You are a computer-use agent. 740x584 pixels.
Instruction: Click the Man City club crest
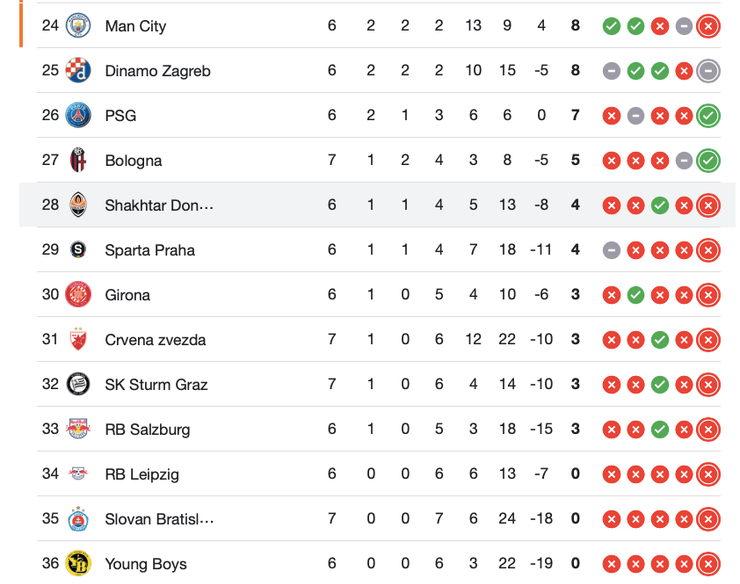[x=78, y=26]
